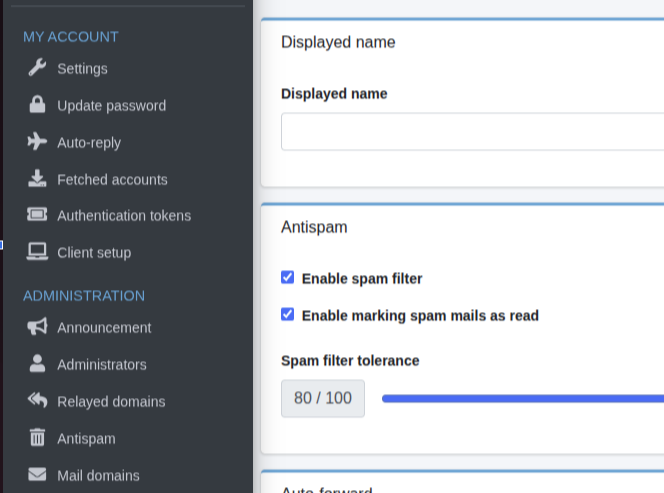Open the Administrators list
Viewport: 664px width, 493px height.
[102, 365]
